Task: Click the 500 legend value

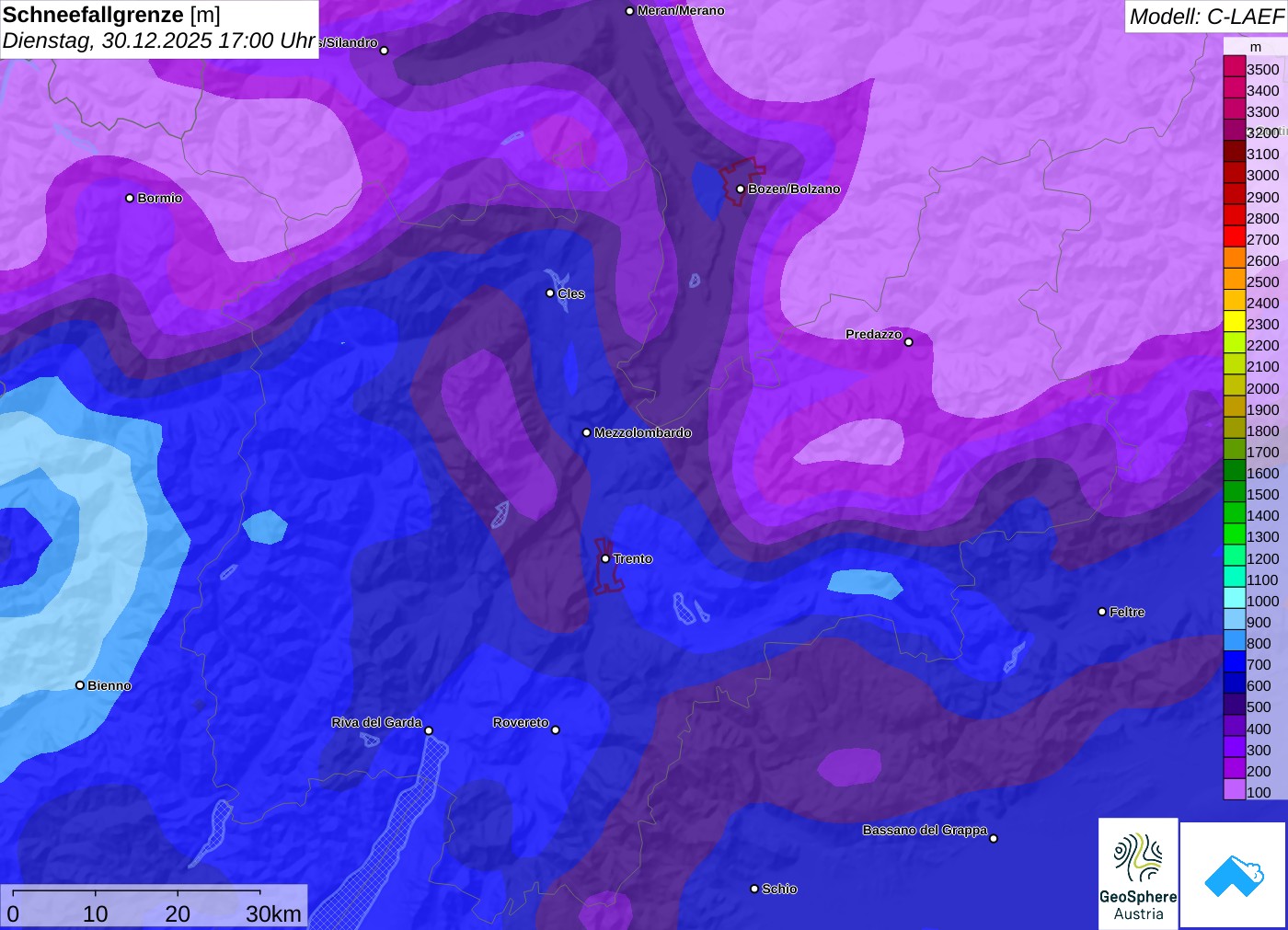Action: coord(1259,706)
